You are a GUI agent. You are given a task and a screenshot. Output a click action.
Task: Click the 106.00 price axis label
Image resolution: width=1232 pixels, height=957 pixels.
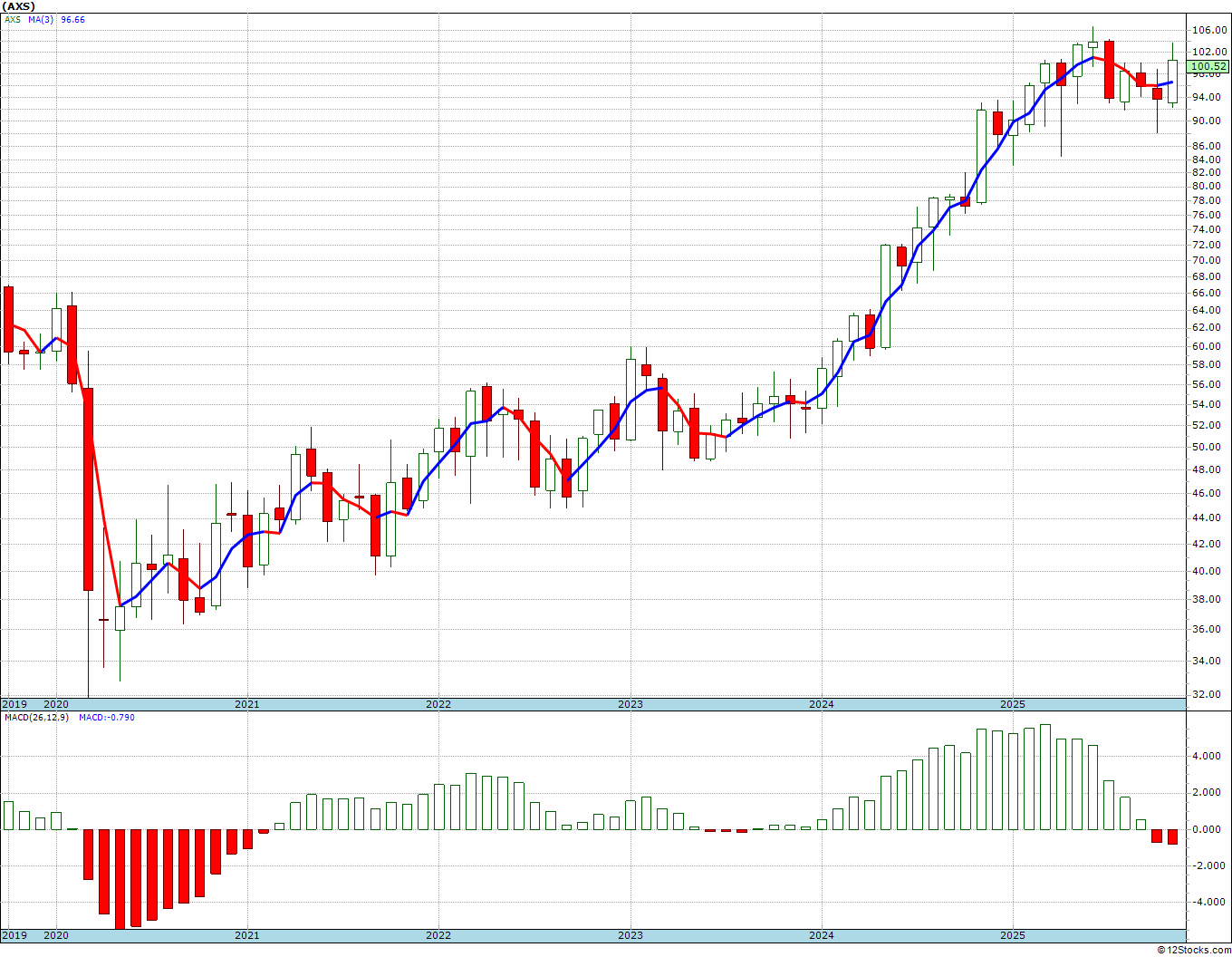(x=1209, y=30)
